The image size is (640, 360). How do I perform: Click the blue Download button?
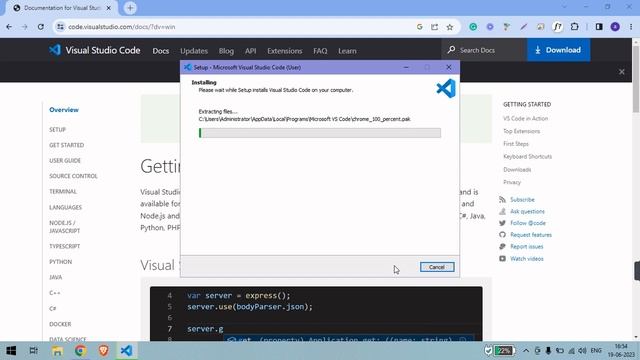click(x=558, y=50)
